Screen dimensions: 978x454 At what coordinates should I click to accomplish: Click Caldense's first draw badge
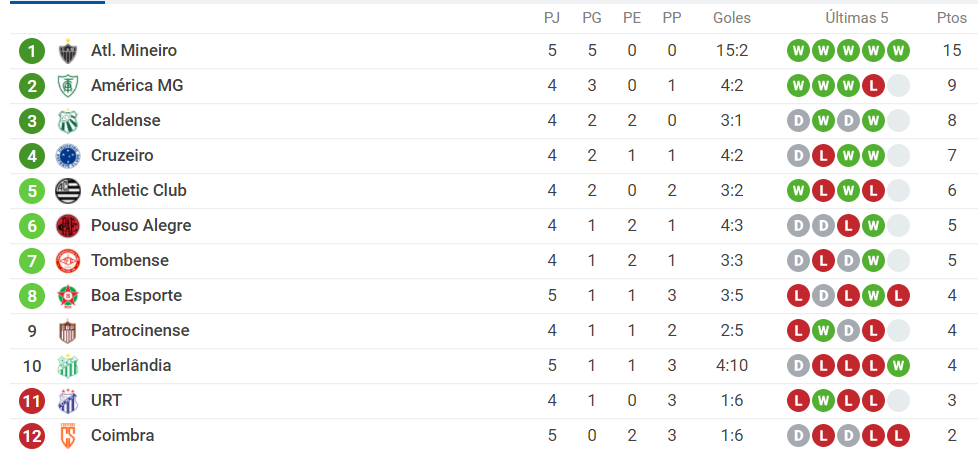798,120
